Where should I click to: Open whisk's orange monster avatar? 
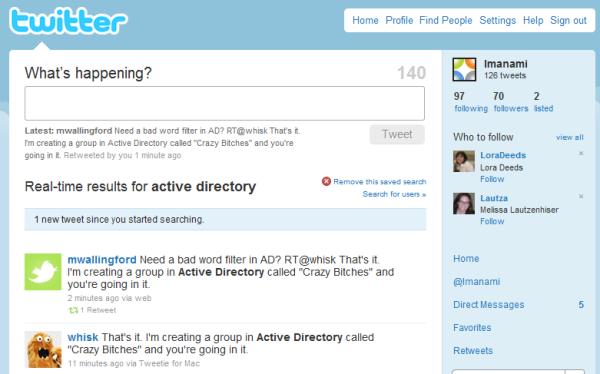[x=43, y=350]
